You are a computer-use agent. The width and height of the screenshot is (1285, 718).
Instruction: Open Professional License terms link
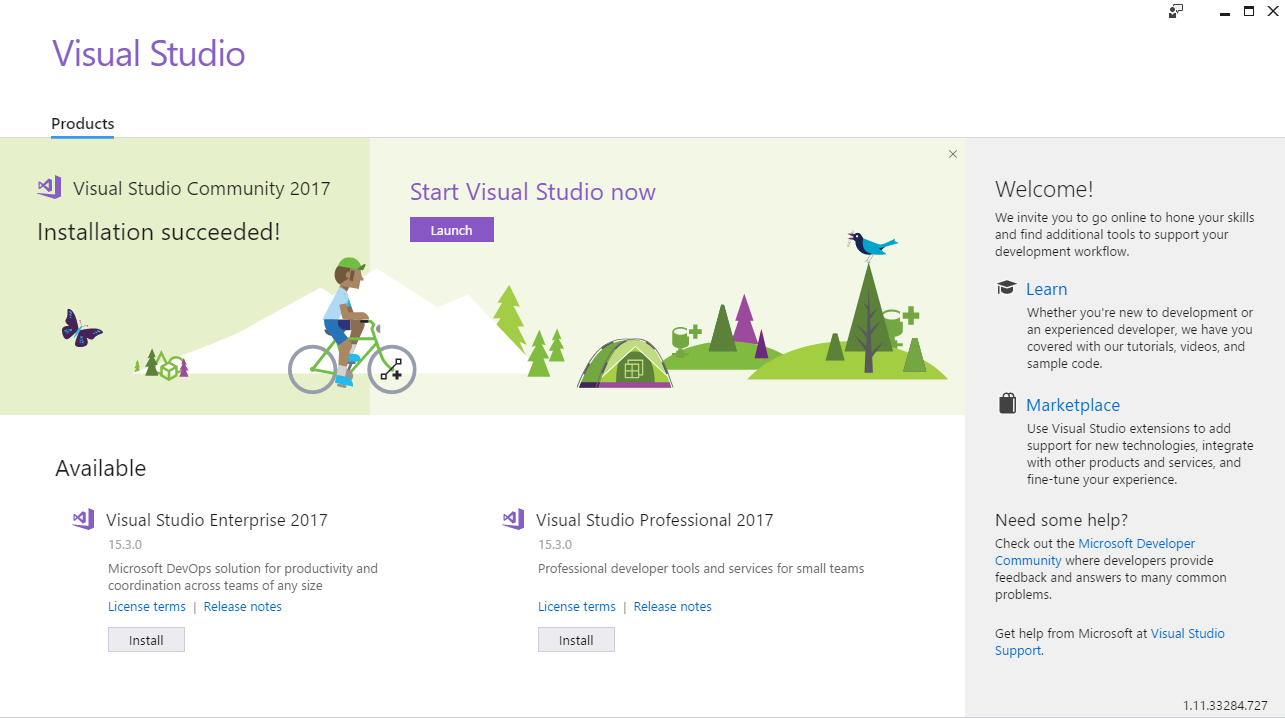pyautogui.click(x=577, y=607)
